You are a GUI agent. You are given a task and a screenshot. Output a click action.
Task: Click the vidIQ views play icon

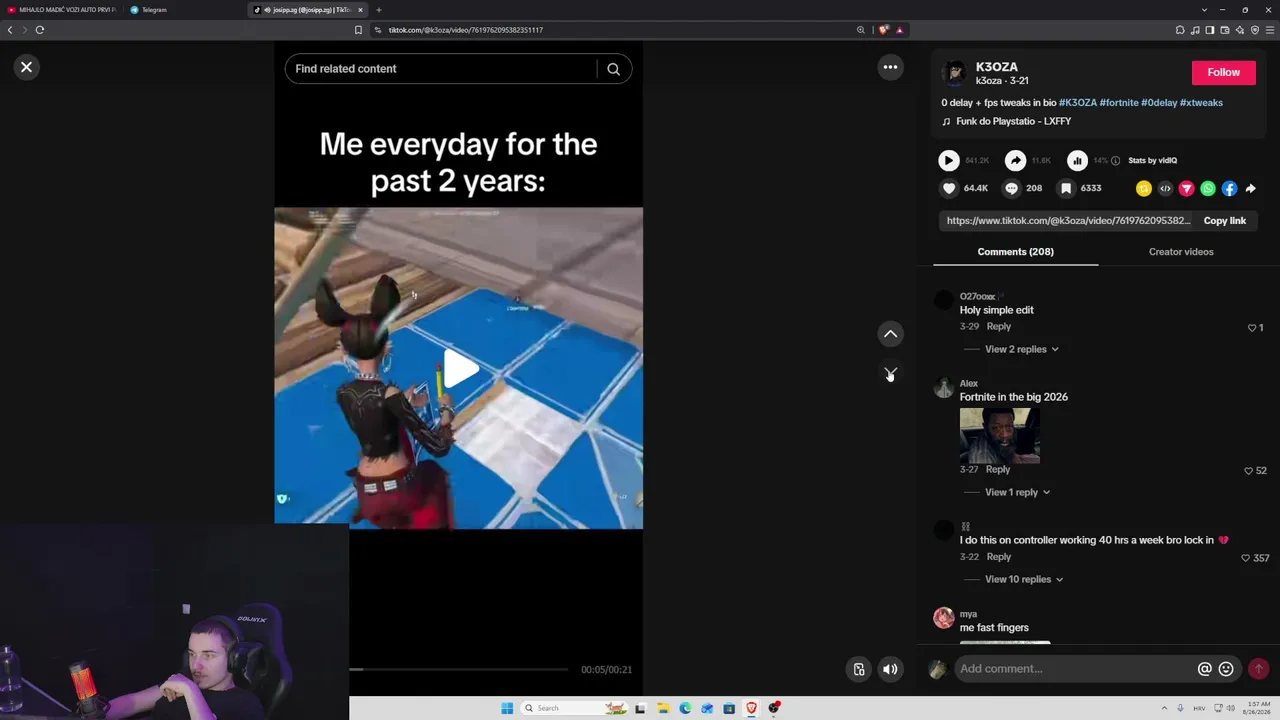pos(949,160)
